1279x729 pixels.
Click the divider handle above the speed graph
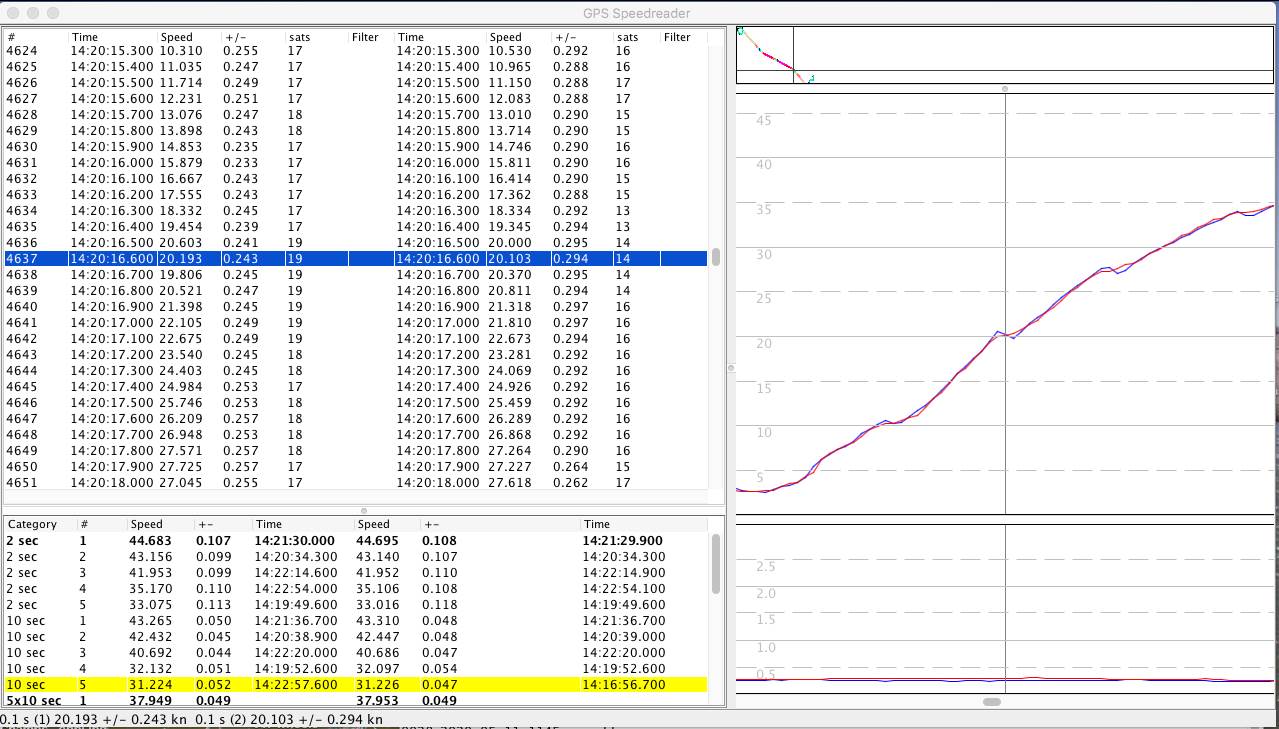coord(1005,89)
